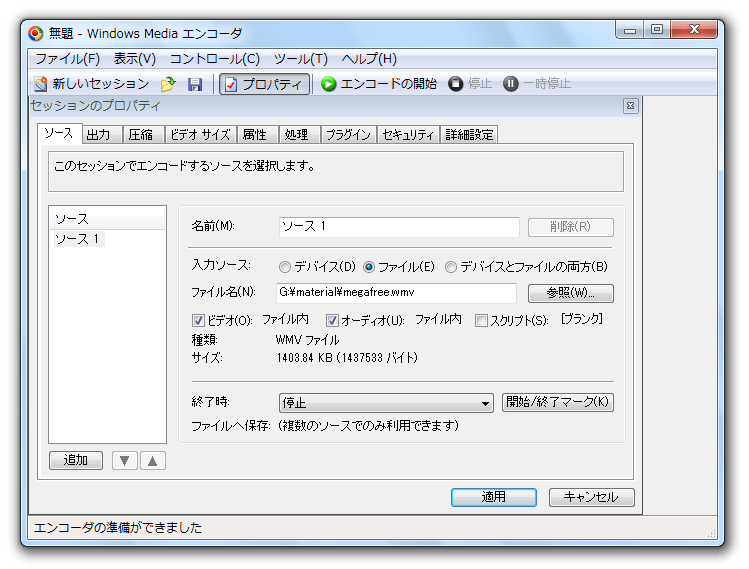Save session with the floppy disk icon

pyautogui.click(x=195, y=84)
